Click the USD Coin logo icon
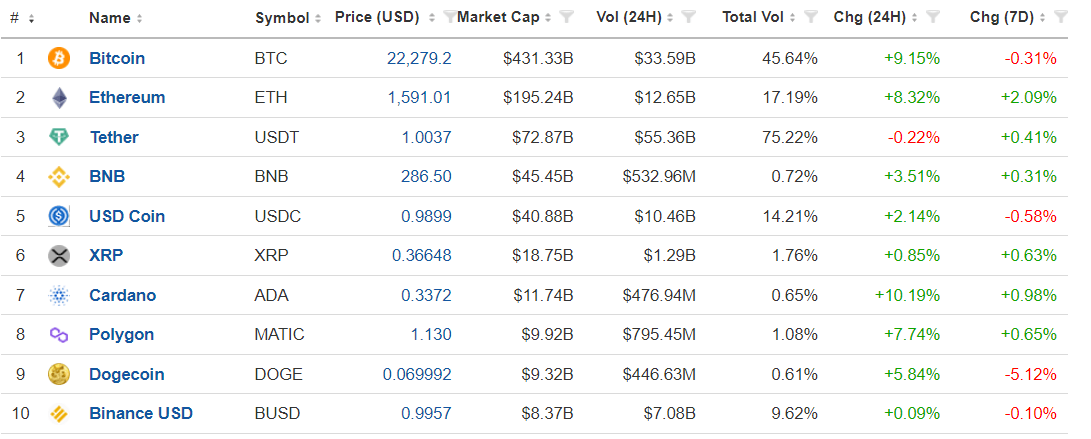 click(x=59, y=216)
